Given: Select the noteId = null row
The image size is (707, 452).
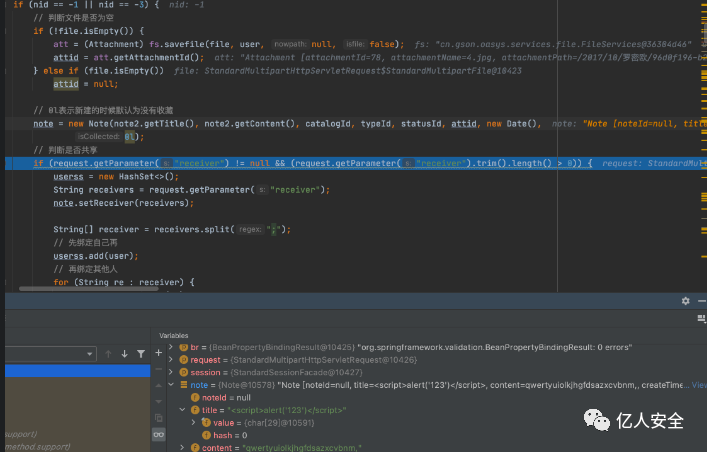Looking at the screenshot, I should coord(226,398).
